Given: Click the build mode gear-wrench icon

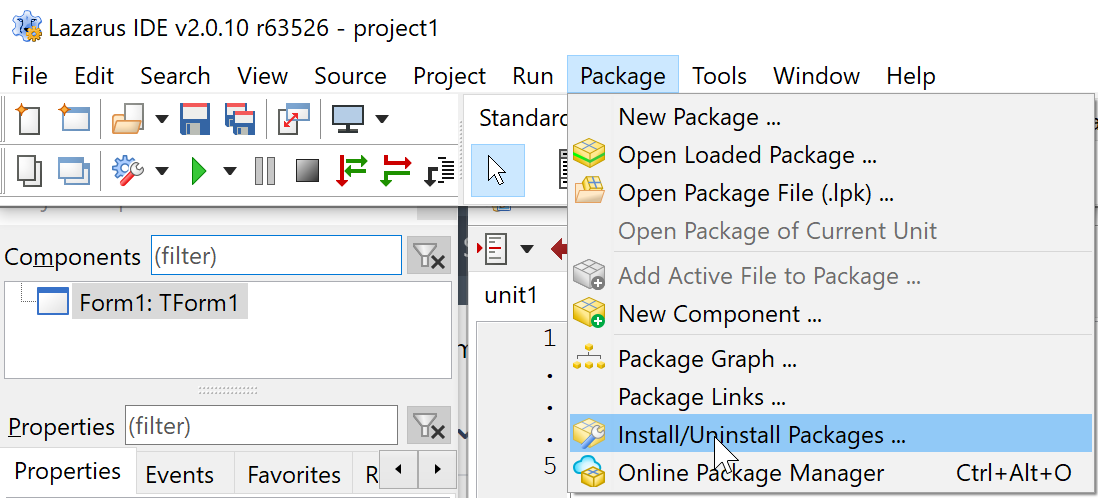Looking at the screenshot, I should point(128,170).
